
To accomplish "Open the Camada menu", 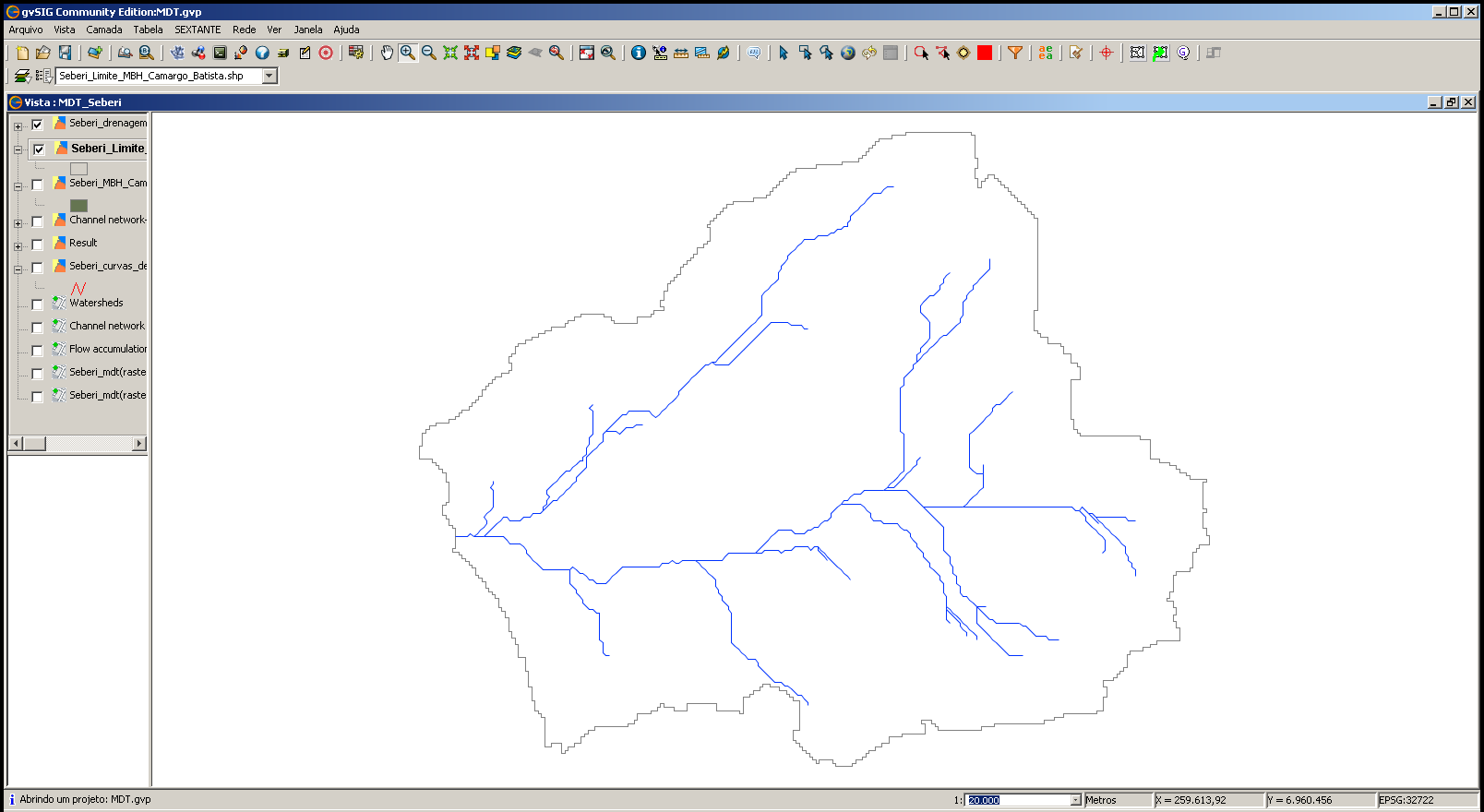I will click(104, 30).
